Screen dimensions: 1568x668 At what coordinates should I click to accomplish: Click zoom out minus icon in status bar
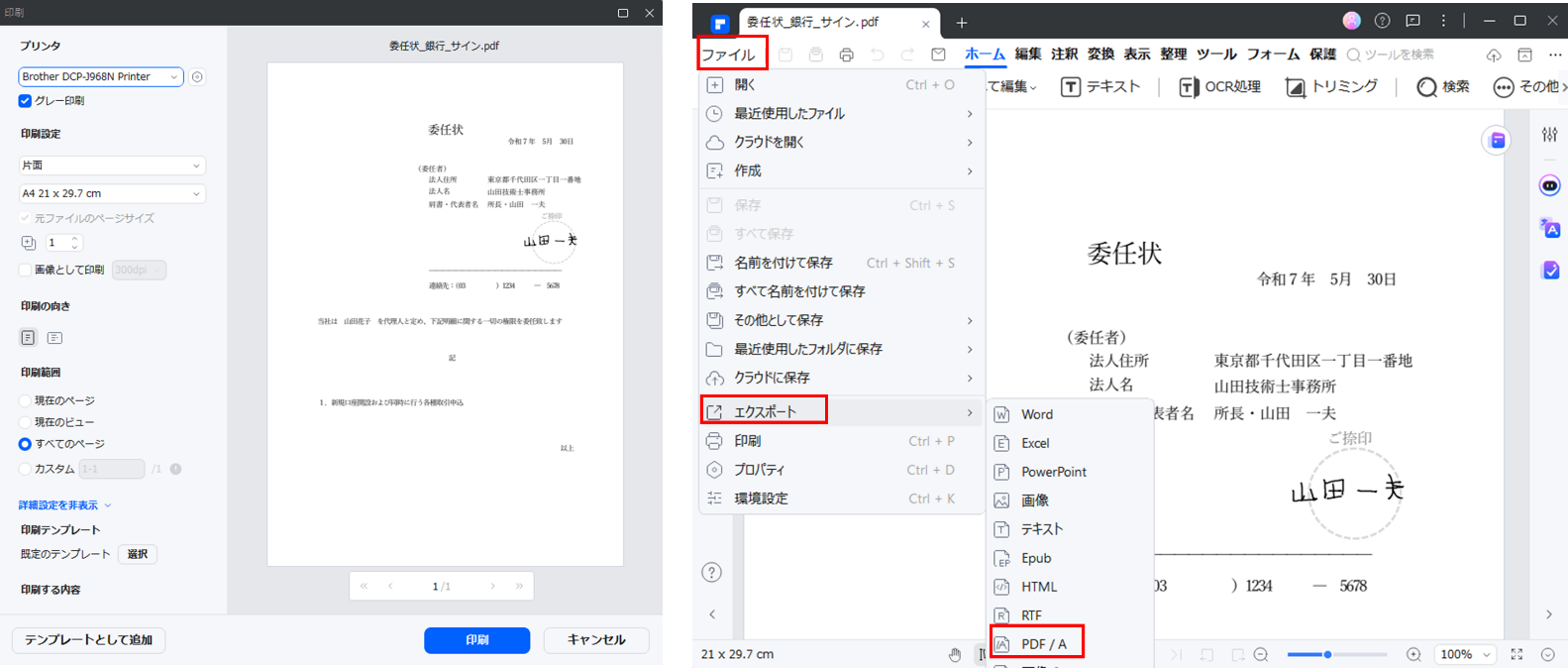[1261, 654]
